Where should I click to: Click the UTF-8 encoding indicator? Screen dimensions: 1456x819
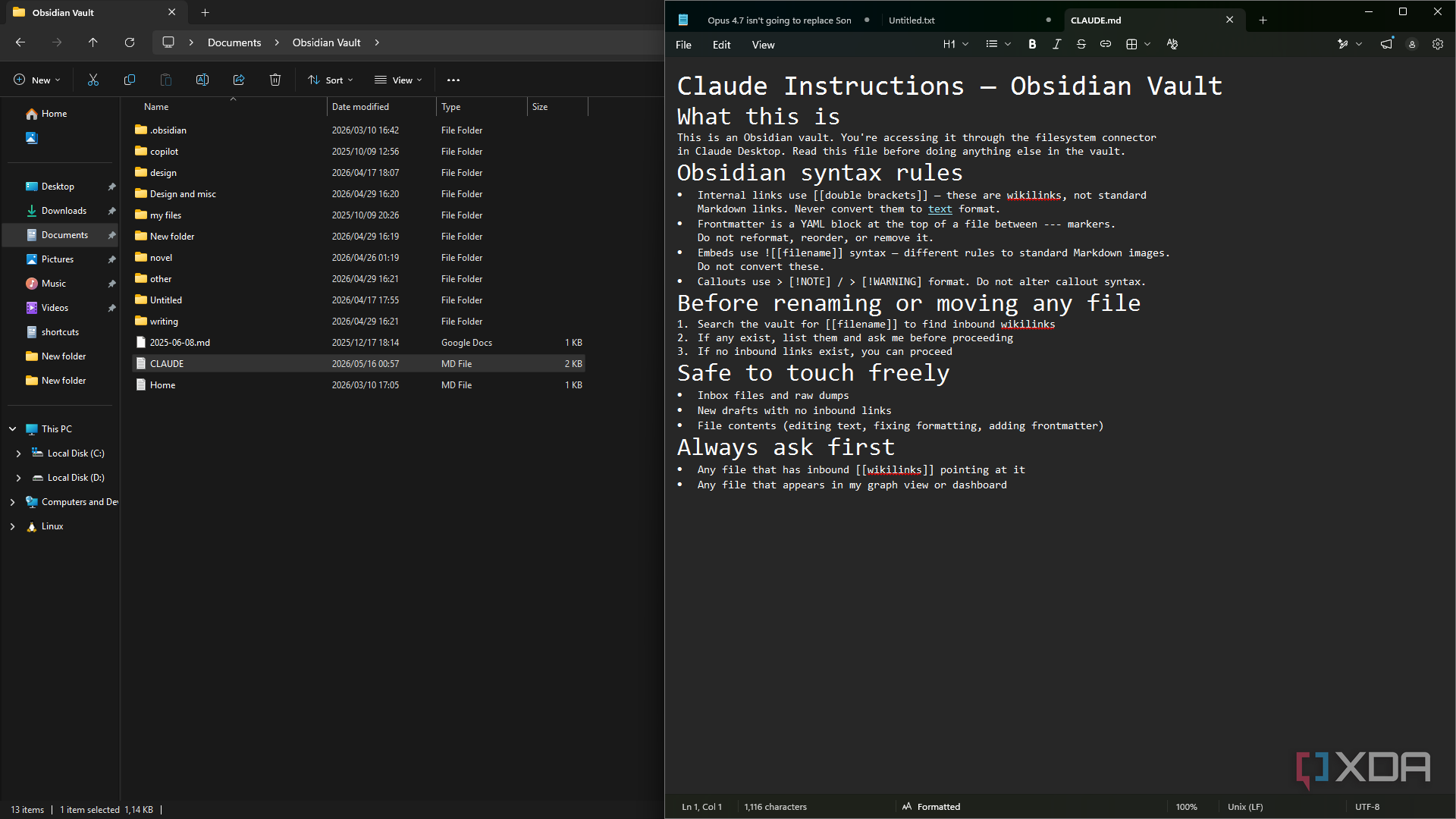tap(1367, 807)
